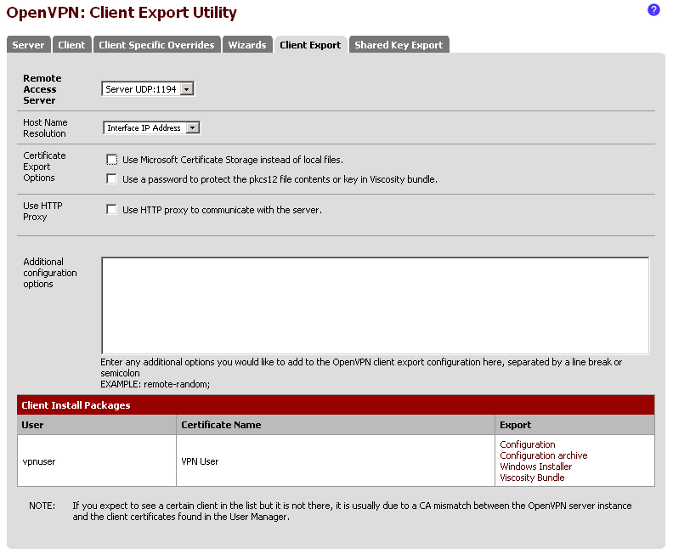Click the EXAMPLE: remote-random; hint text
This screenshot has height=554, width=673.
(155, 384)
